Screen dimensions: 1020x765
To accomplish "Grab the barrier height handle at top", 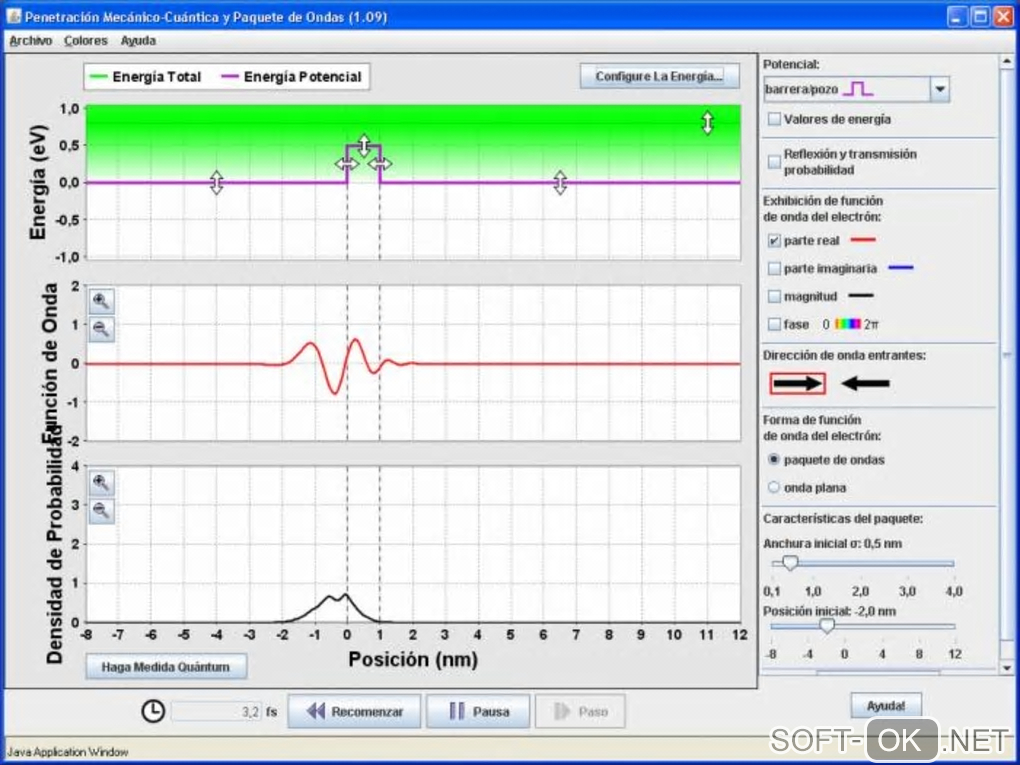I will tap(364, 144).
